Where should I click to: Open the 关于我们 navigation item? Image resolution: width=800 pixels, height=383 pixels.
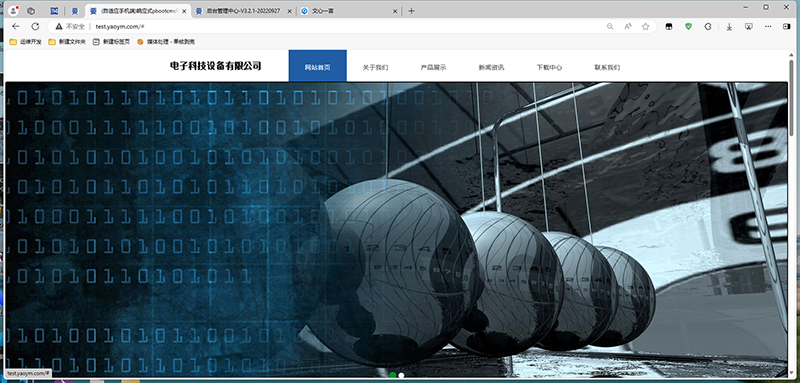tap(376, 67)
